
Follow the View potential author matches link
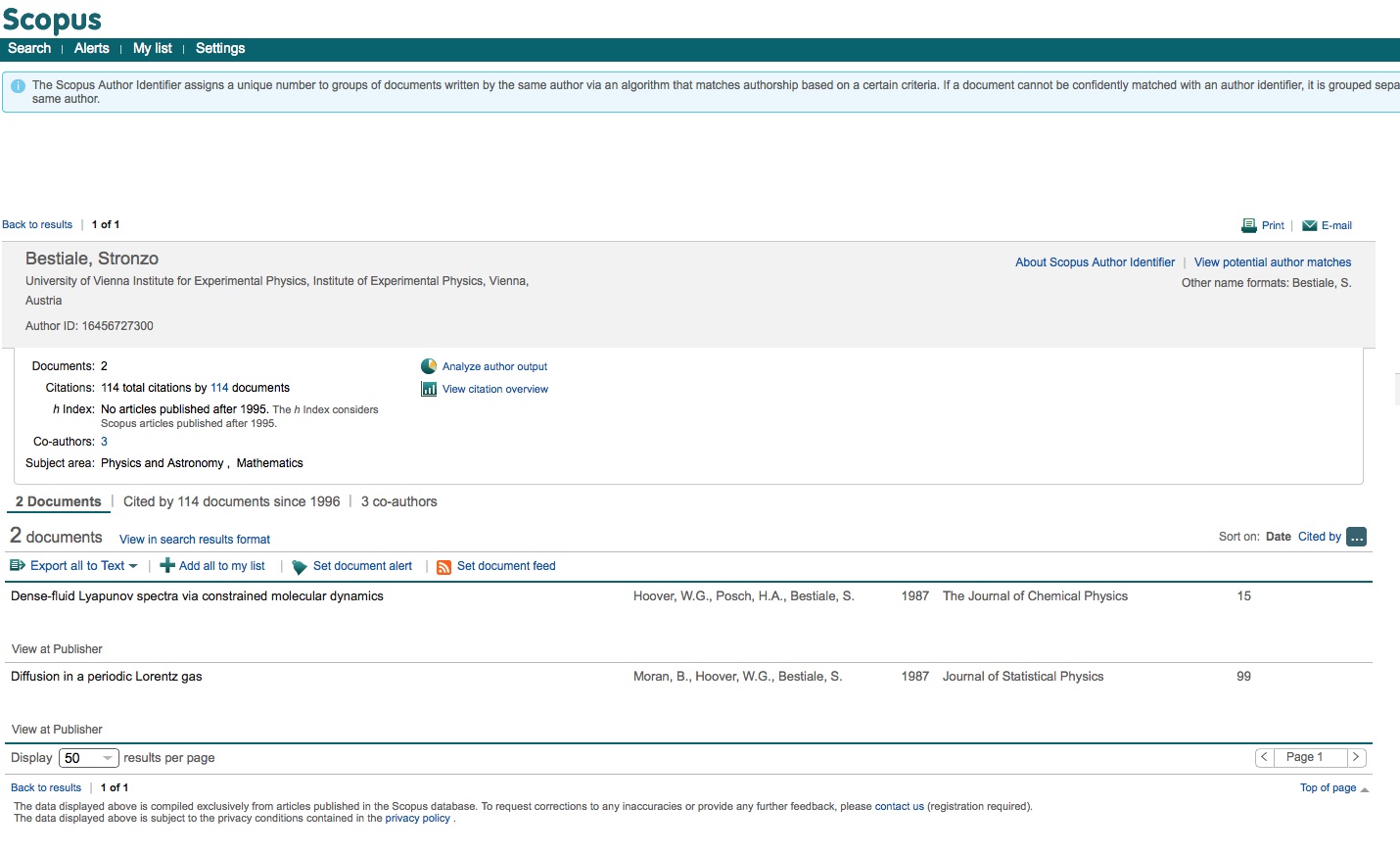pyautogui.click(x=1272, y=262)
